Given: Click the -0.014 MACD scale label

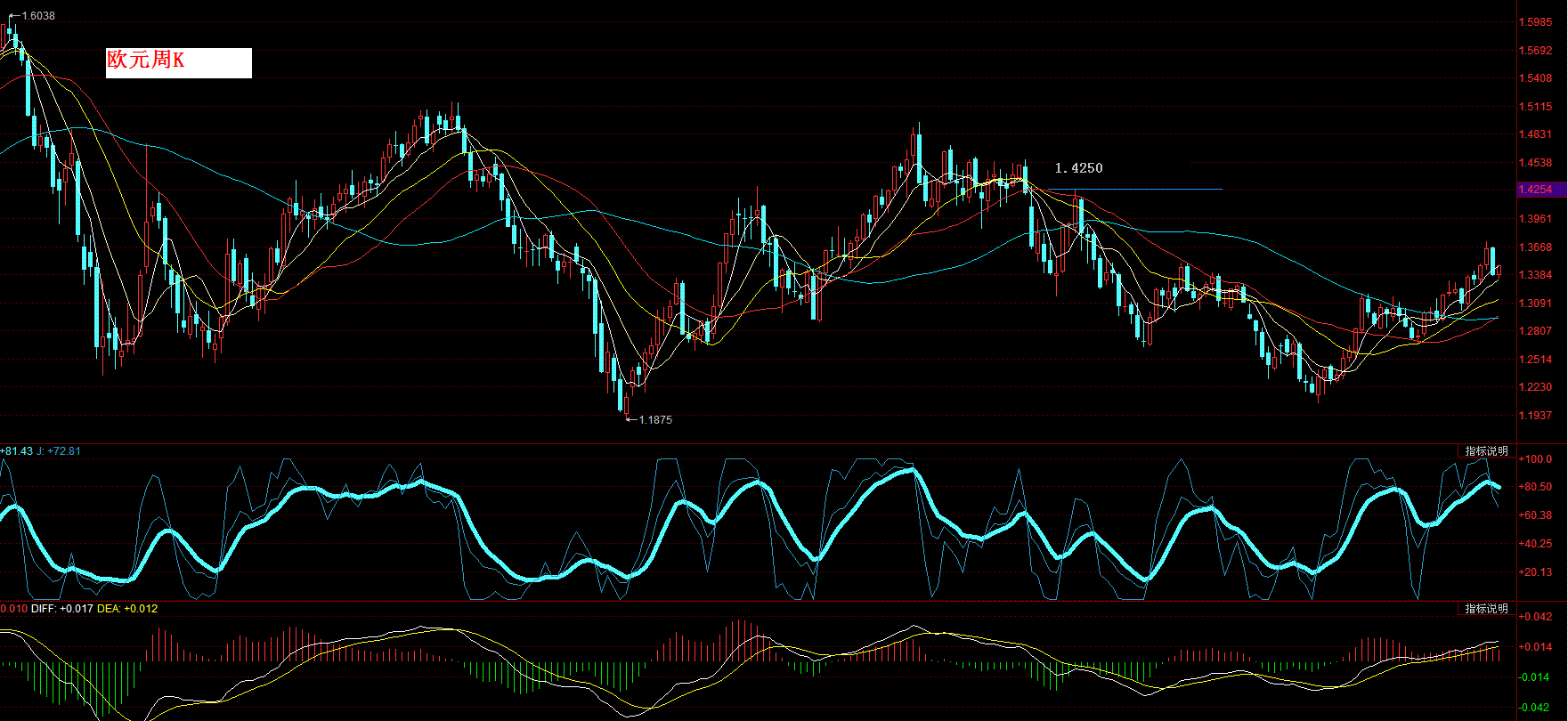Looking at the screenshot, I should pos(1536,677).
